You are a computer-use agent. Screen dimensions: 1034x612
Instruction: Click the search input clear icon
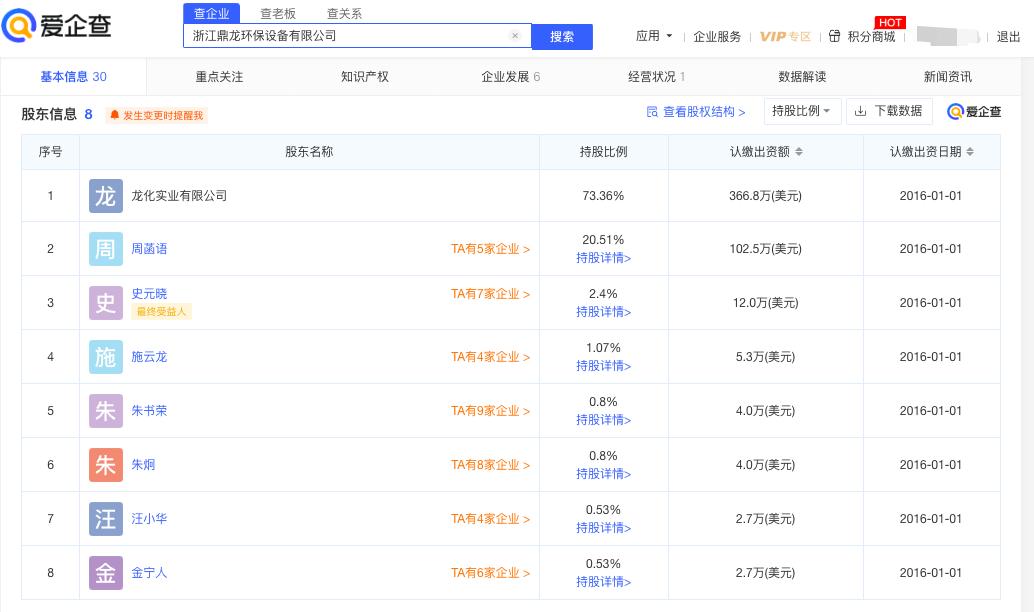tap(515, 35)
